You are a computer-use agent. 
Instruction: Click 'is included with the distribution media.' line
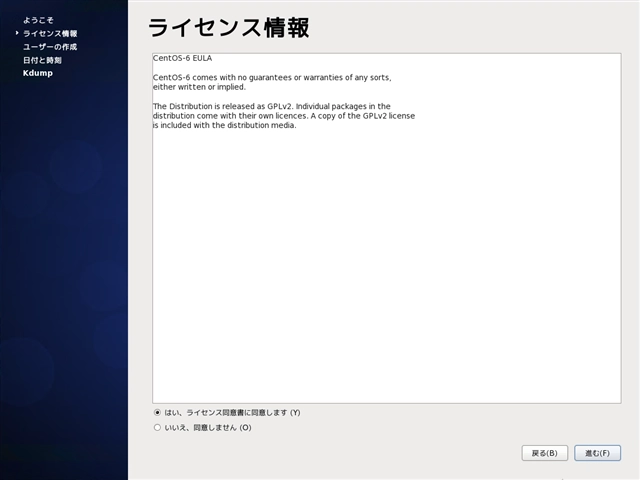(x=224, y=125)
